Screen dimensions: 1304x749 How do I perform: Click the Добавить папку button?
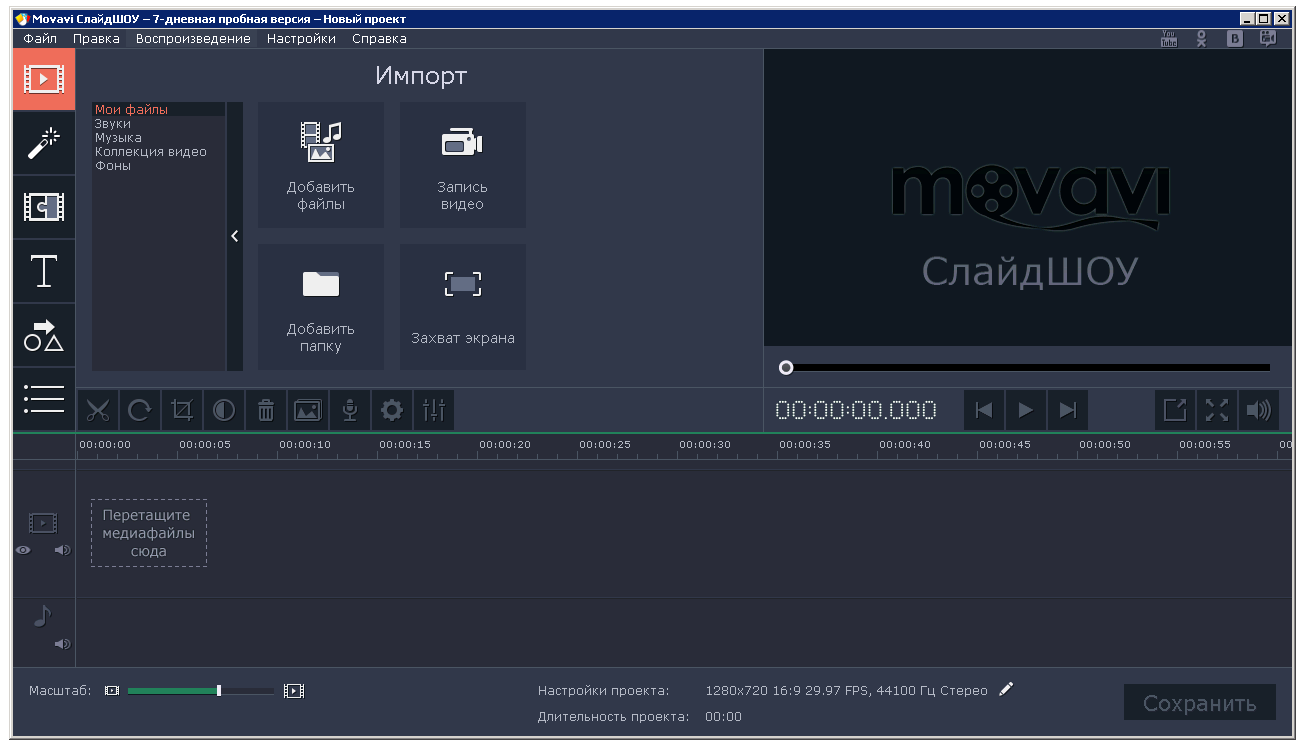click(x=321, y=307)
